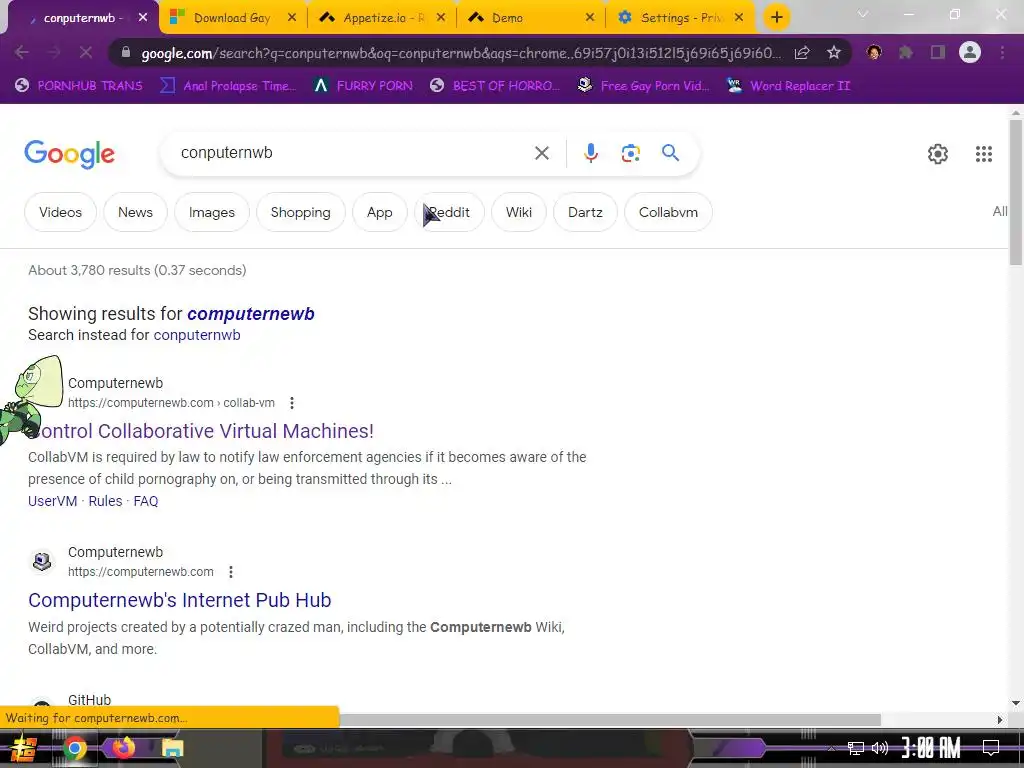The width and height of the screenshot is (1024, 768).
Task: Close the Demo tab
Action: 590,18
